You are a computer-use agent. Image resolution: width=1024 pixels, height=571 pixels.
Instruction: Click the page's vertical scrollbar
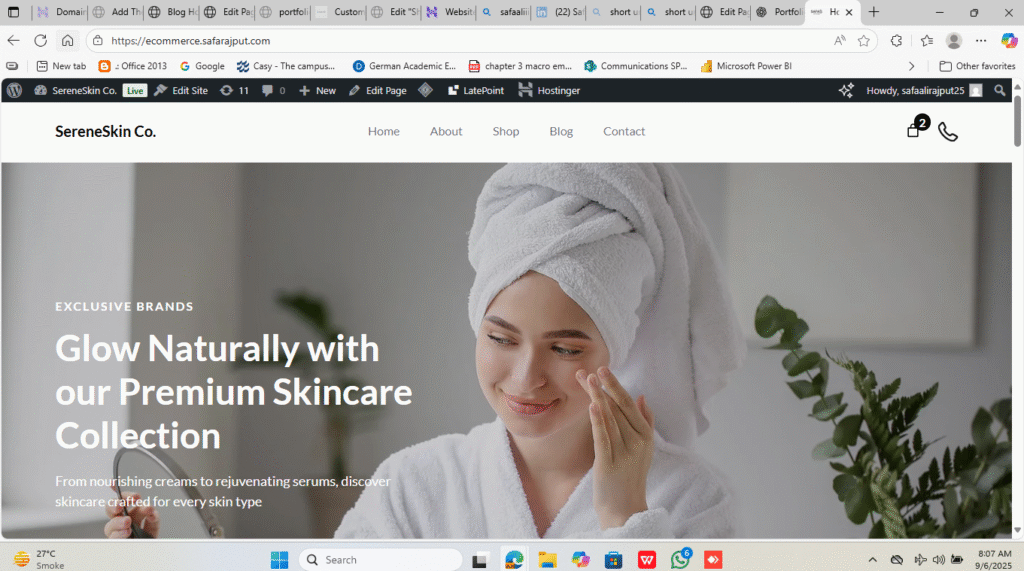[1017, 300]
